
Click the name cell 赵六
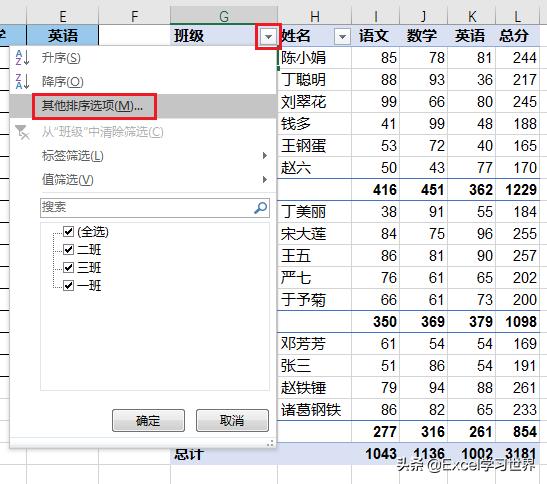315,167
